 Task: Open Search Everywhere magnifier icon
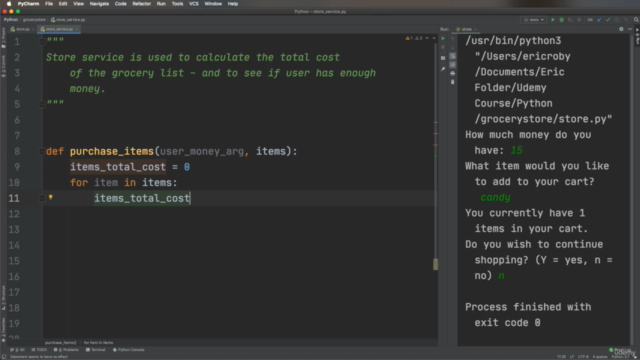point(636,20)
